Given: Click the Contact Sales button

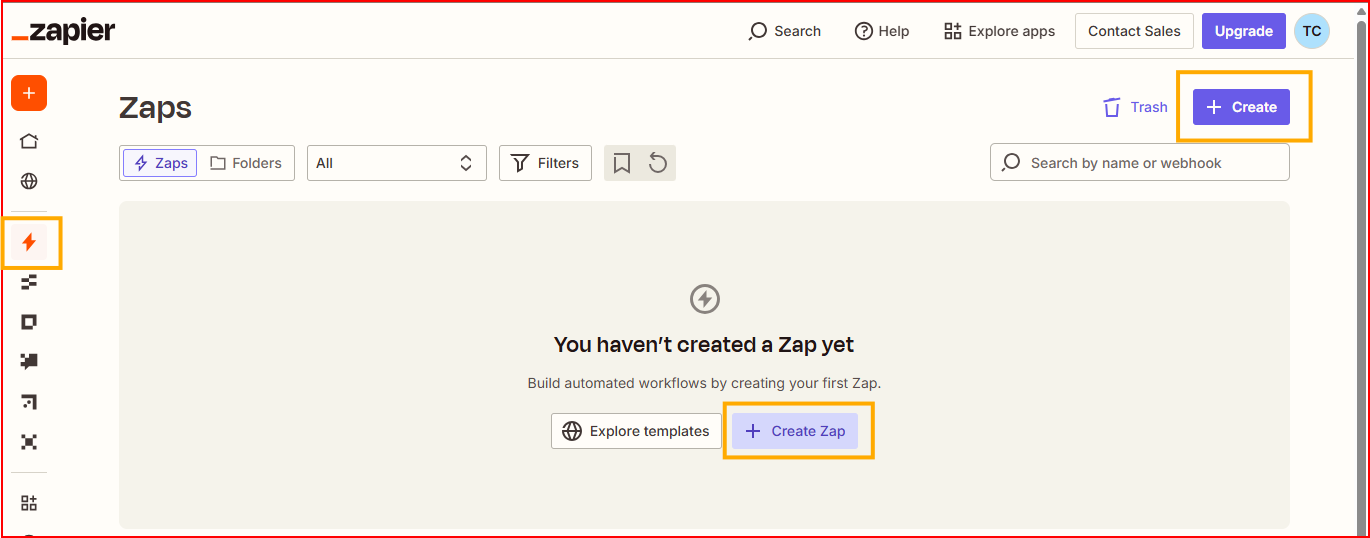Looking at the screenshot, I should click(x=1134, y=31).
